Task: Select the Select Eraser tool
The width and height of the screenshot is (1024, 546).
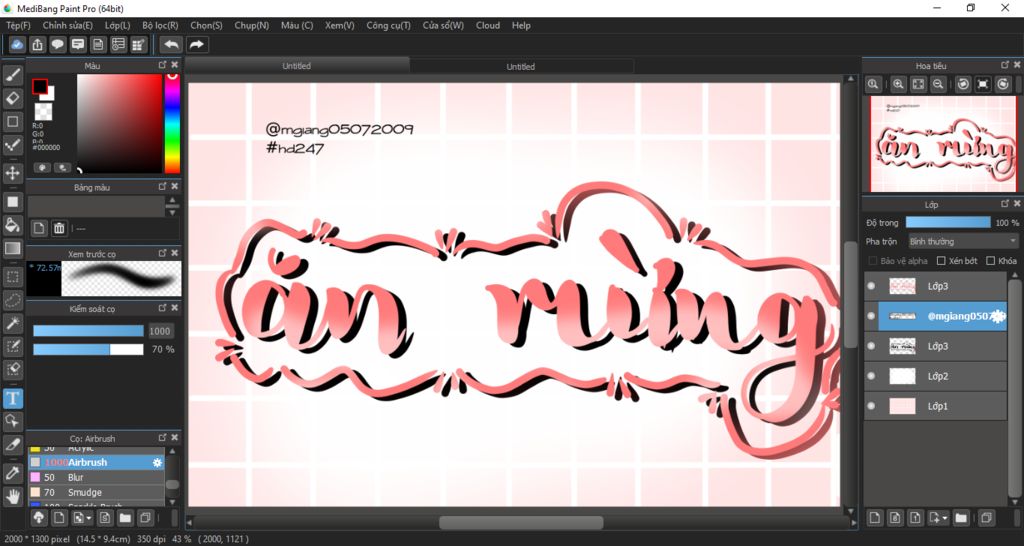Action: coord(12,368)
